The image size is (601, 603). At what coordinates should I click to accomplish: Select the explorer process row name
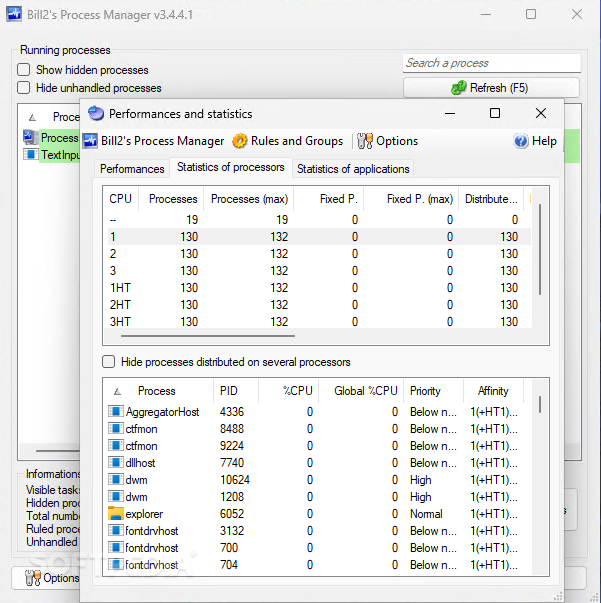coord(144,513)
